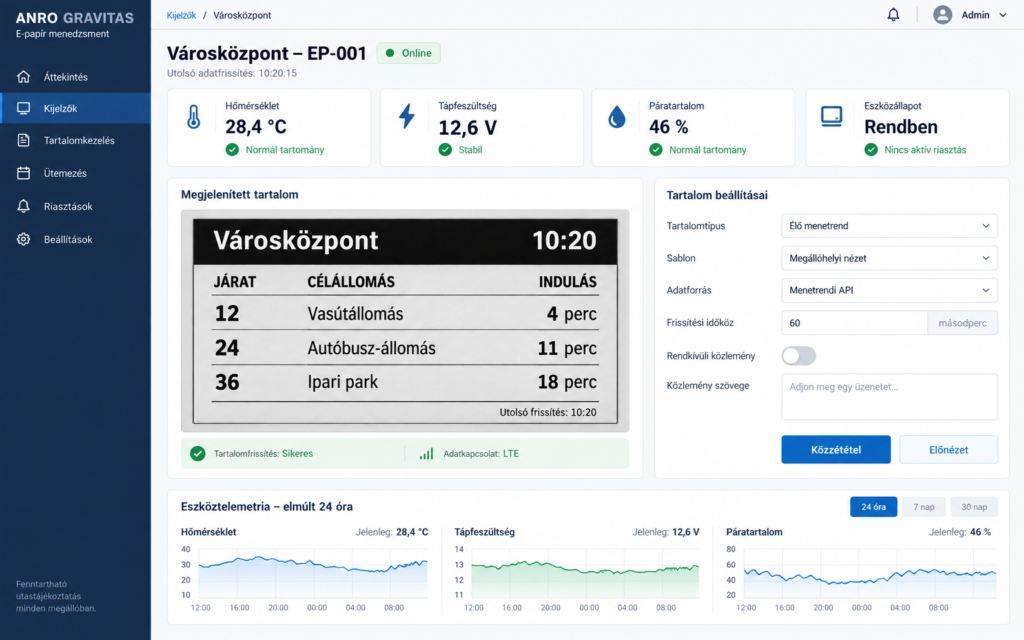The width and height of the screenshot is (1024, 640).
Task: Open Beállítások in the sidebar
Action: tap(75, 239)
